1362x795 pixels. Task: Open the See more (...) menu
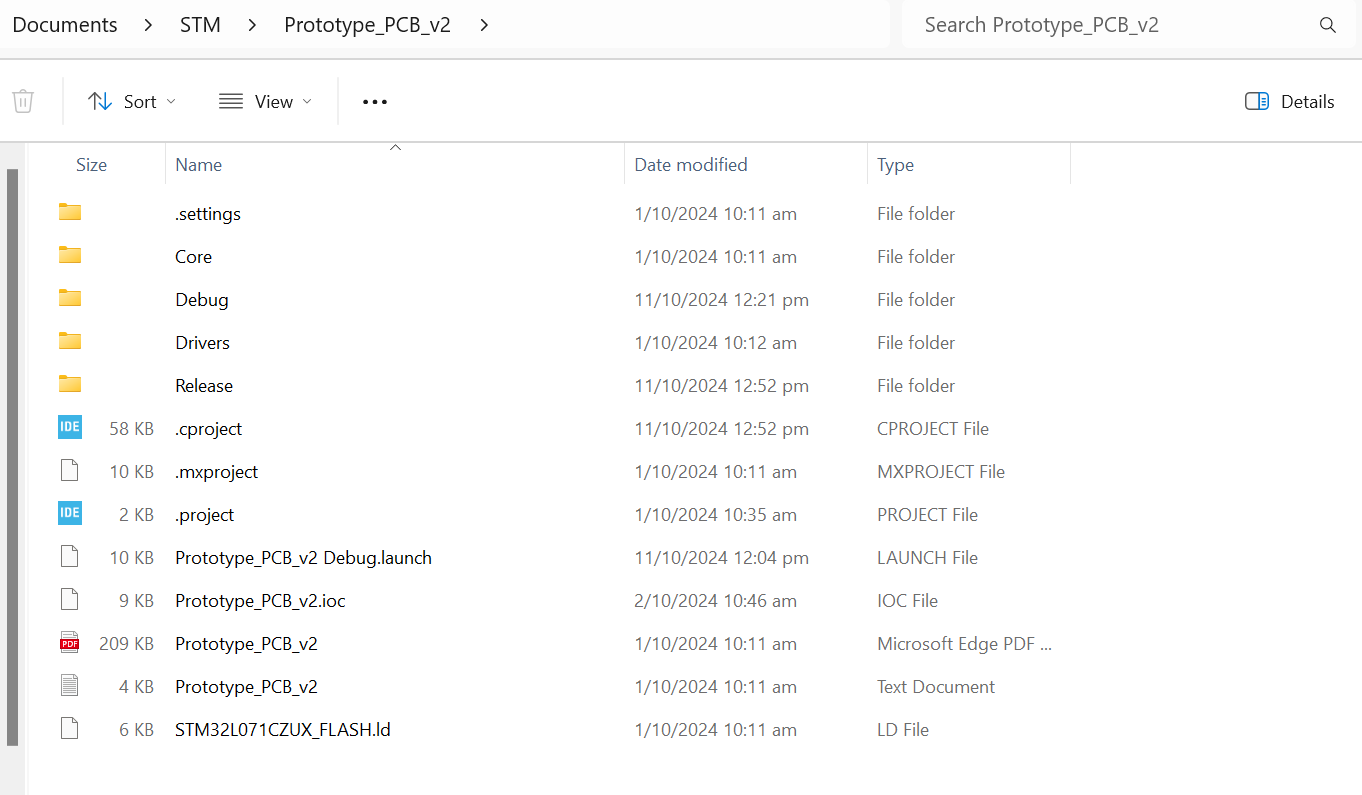374,101
